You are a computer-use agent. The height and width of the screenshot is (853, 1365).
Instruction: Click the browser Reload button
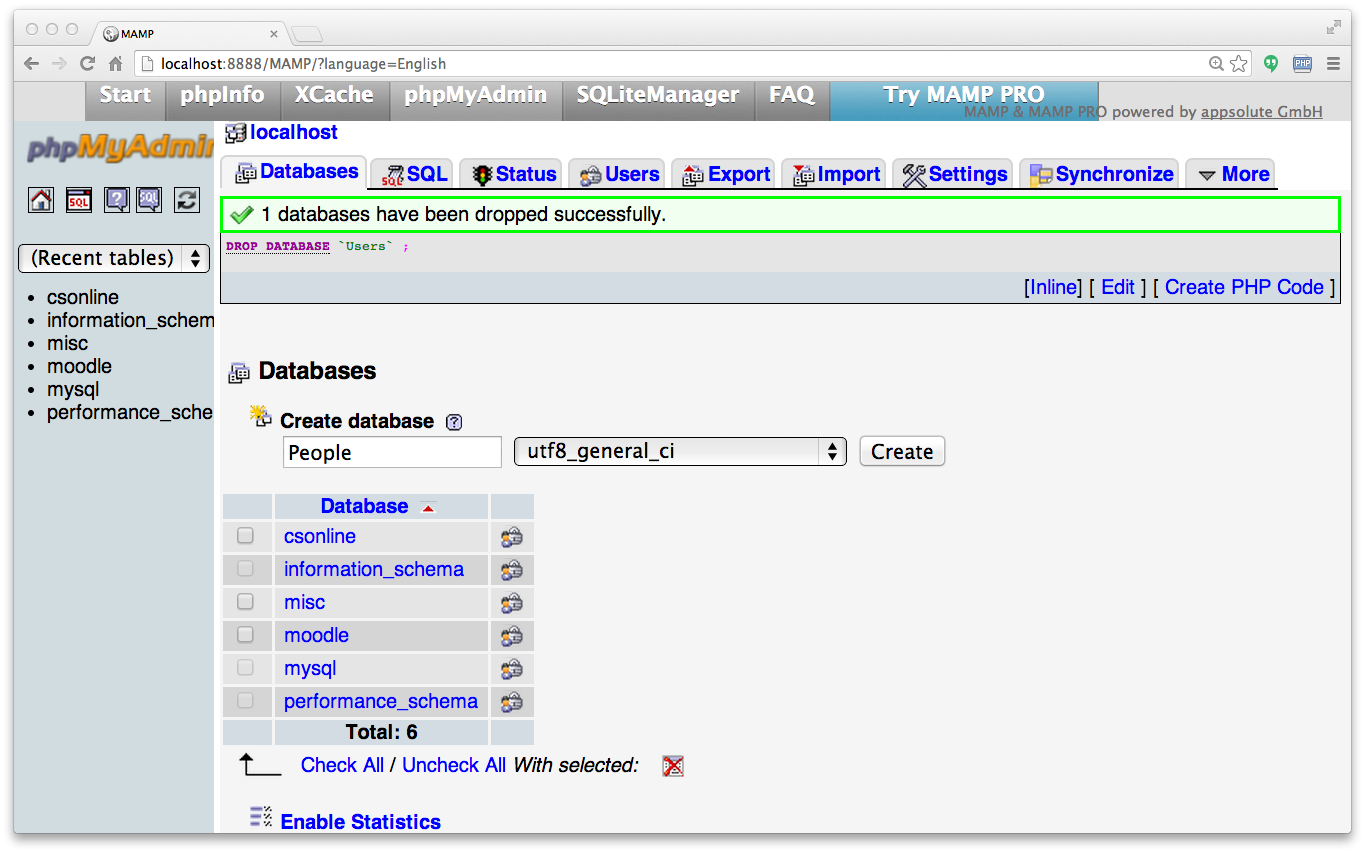click(88, 64)
